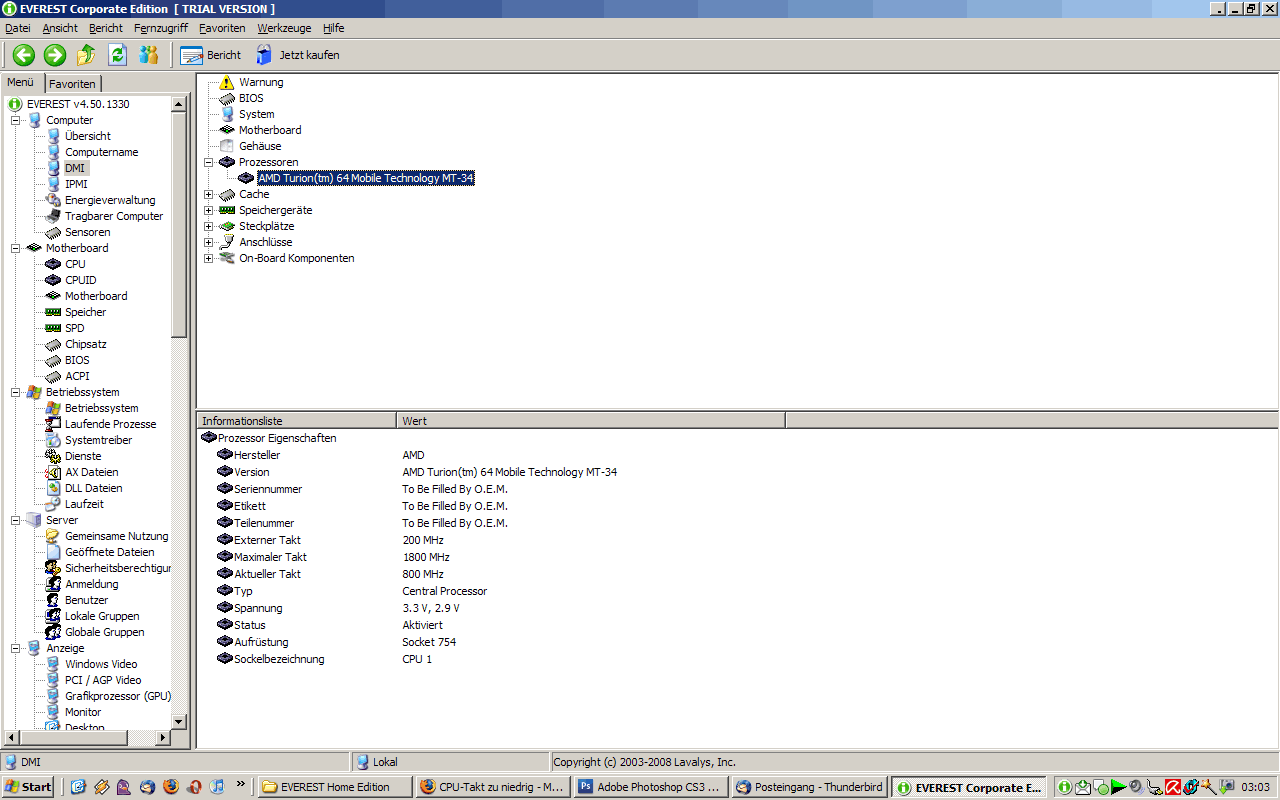Open the Ansicht menu
The image size is (1280, 800).
point(60,28)
